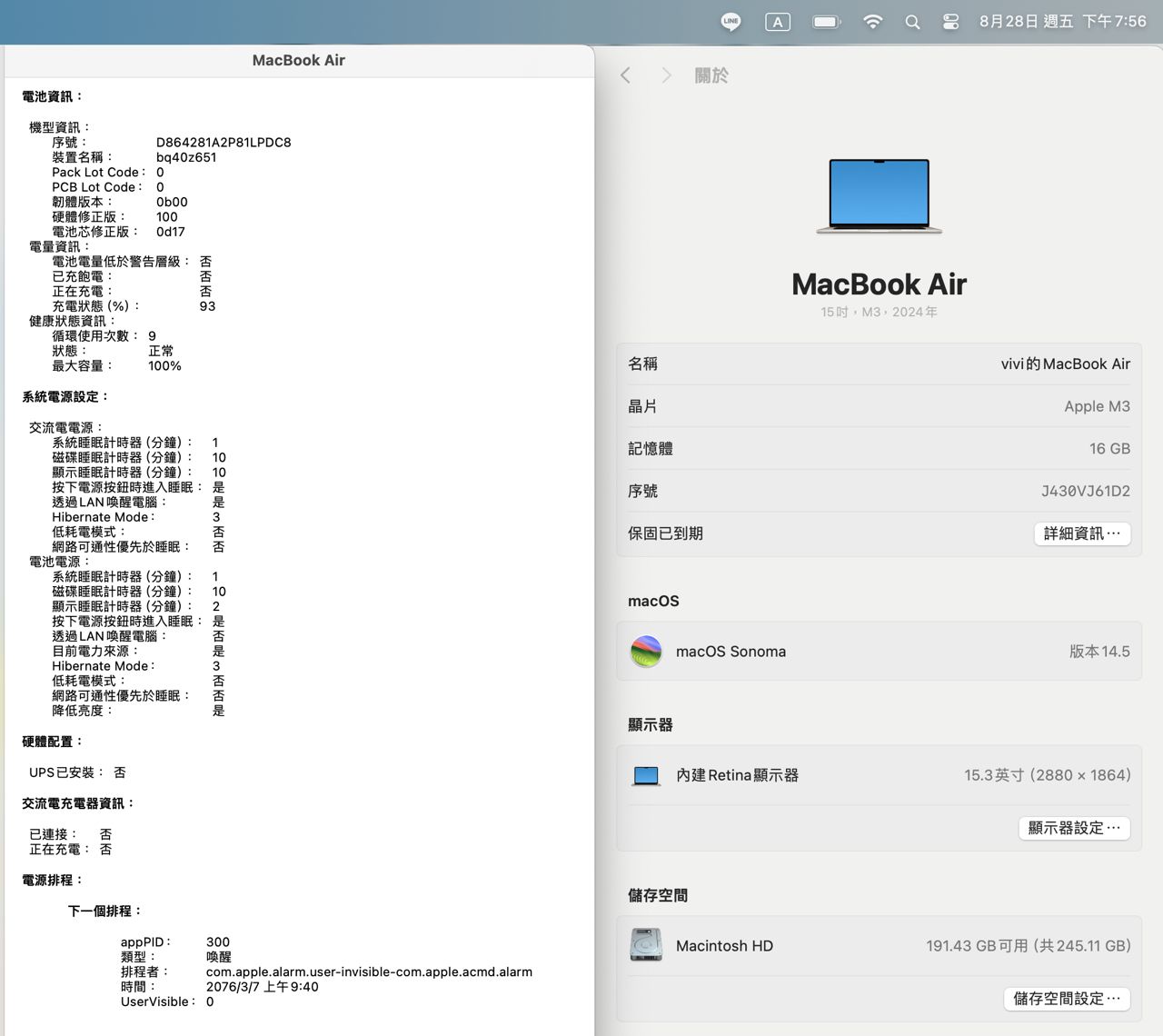Click the Pack Lot Code row
Image resolution: width=1163 pixels, height=1036 pixels.
108,173
